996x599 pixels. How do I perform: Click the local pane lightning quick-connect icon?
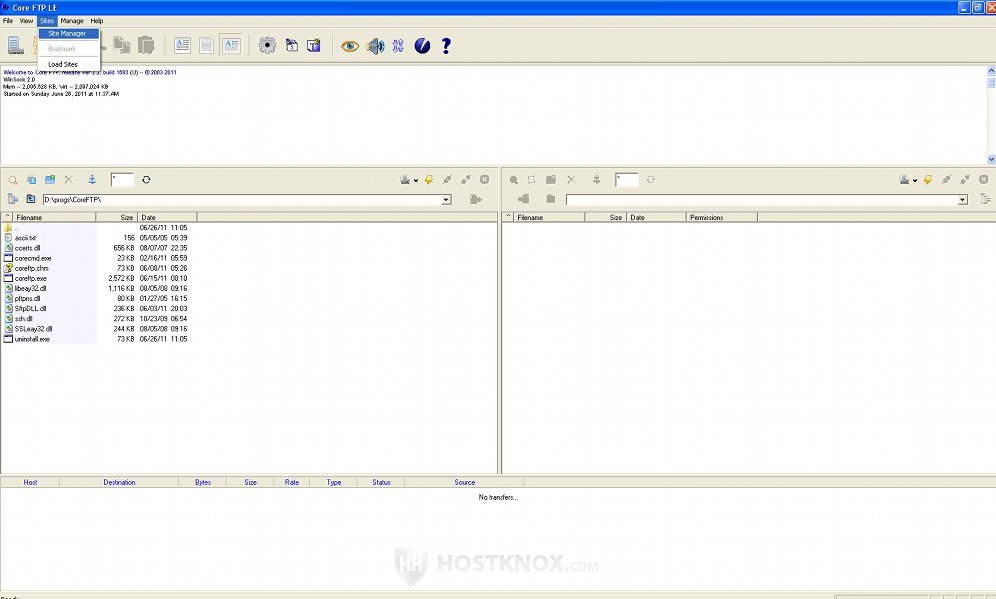tap(429, 180)
